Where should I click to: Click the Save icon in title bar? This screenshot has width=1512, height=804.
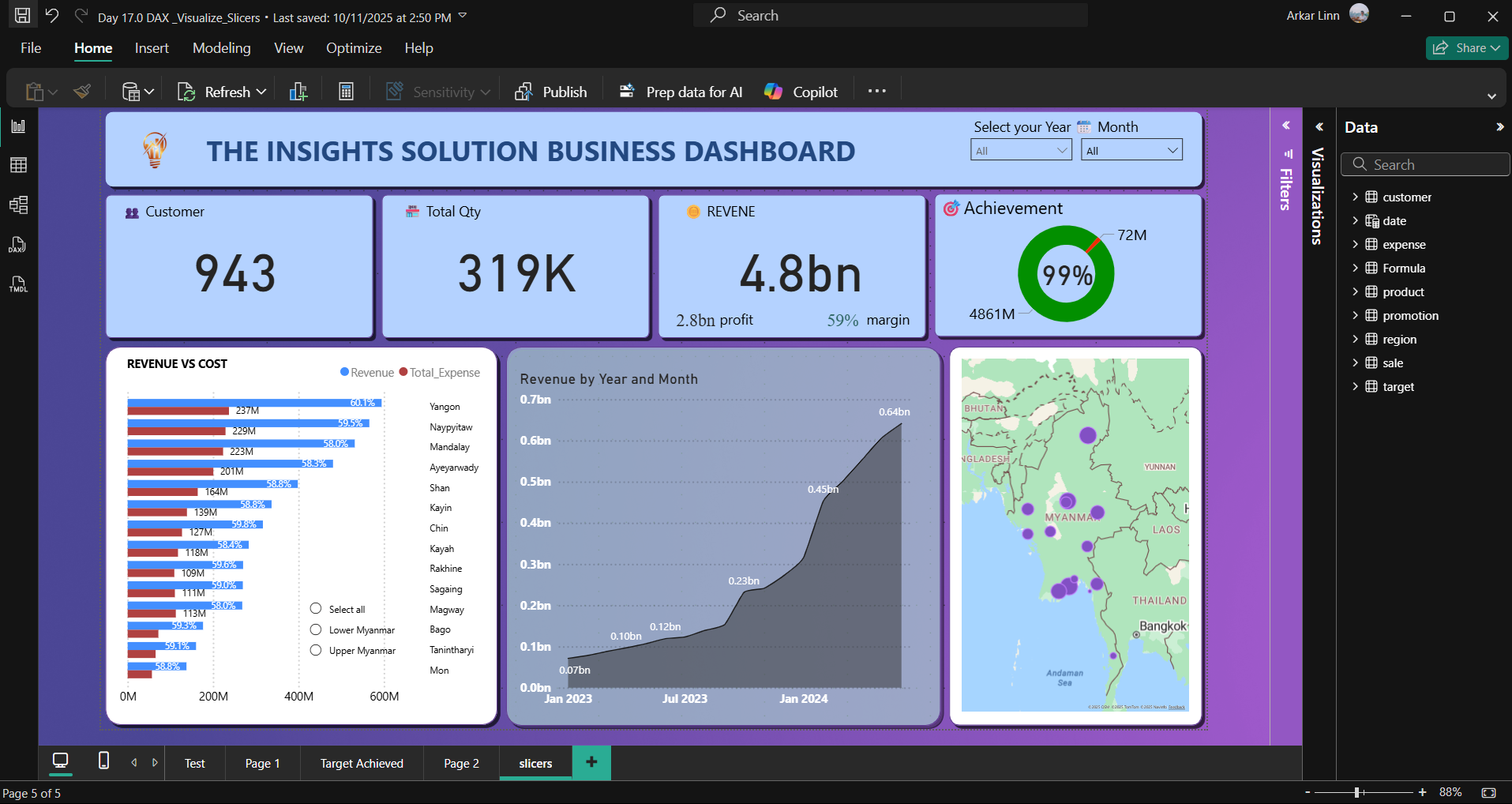click(x=23, y=16)
